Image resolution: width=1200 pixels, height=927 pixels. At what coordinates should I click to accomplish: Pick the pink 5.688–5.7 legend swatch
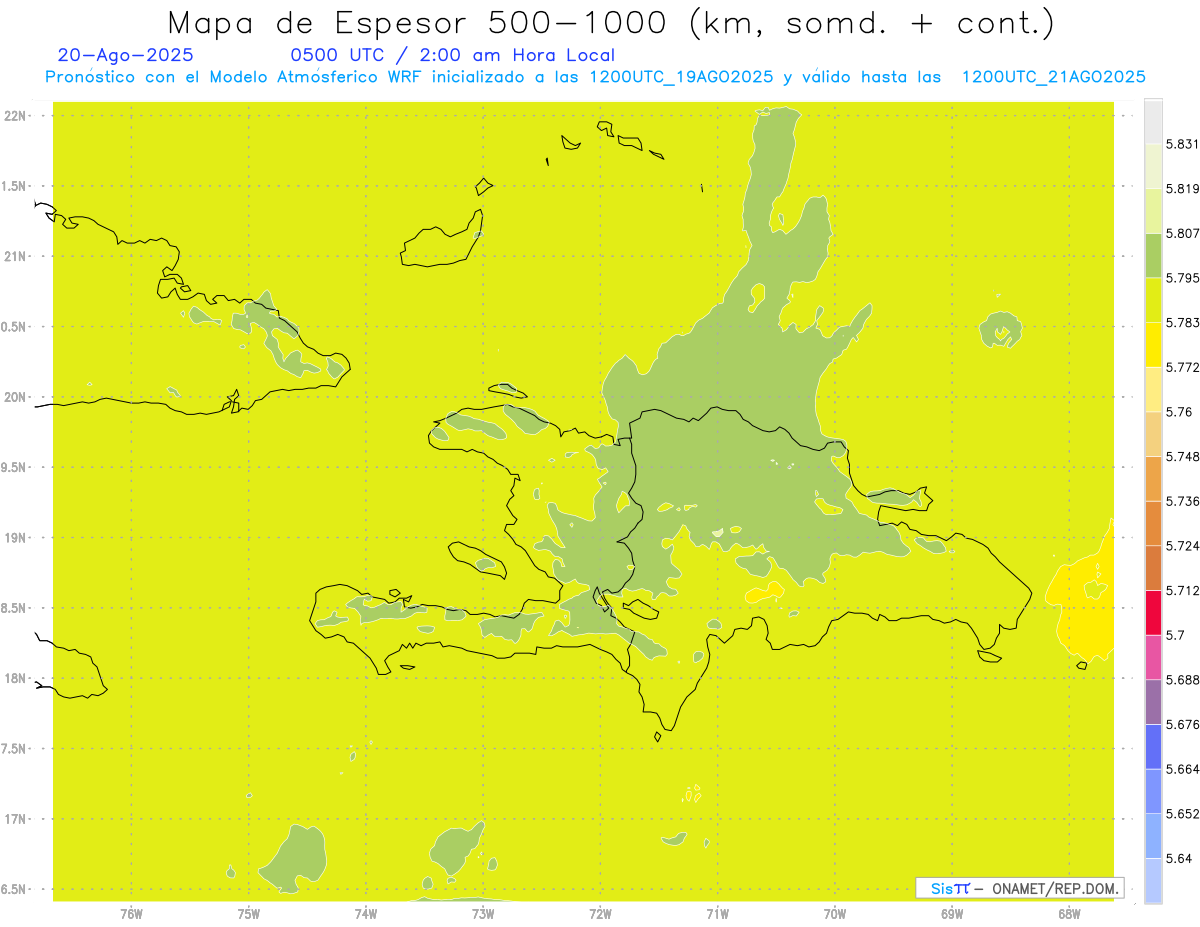point(1153,657)
